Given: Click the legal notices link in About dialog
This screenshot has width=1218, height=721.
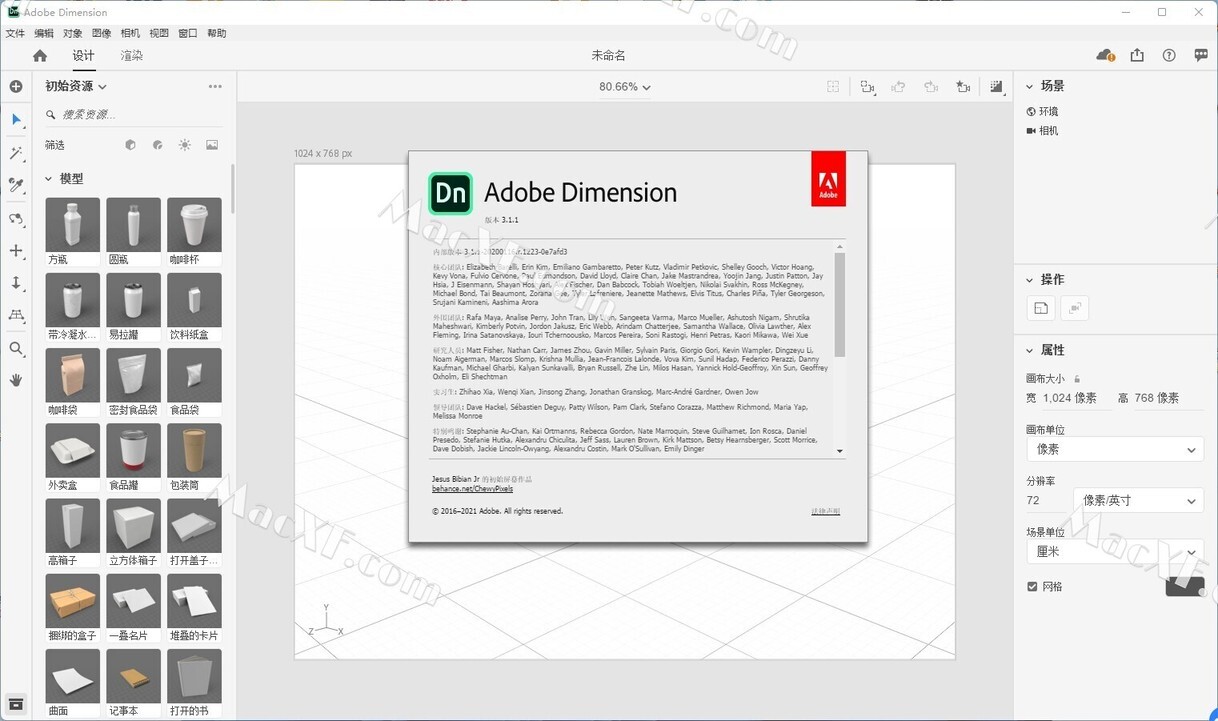Looking at the screenshot, I should click(826, 511).
